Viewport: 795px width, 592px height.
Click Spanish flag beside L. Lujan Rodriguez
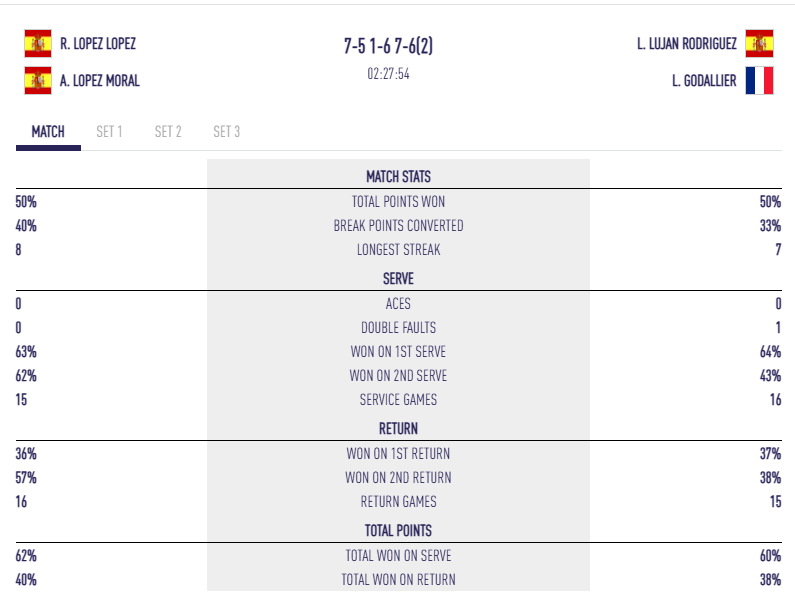(x=759, y=44)
